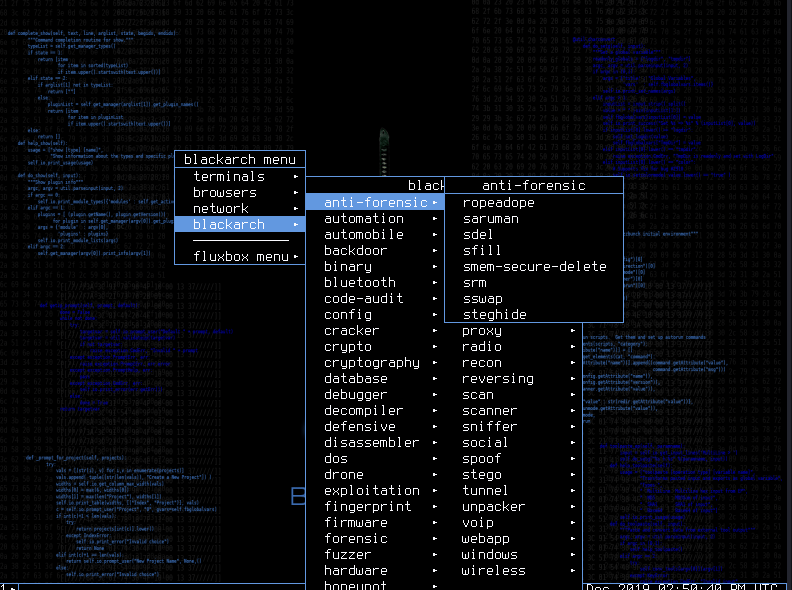The image size is (792, 590).
Task: Open the drone category
Action: point(375,475)
